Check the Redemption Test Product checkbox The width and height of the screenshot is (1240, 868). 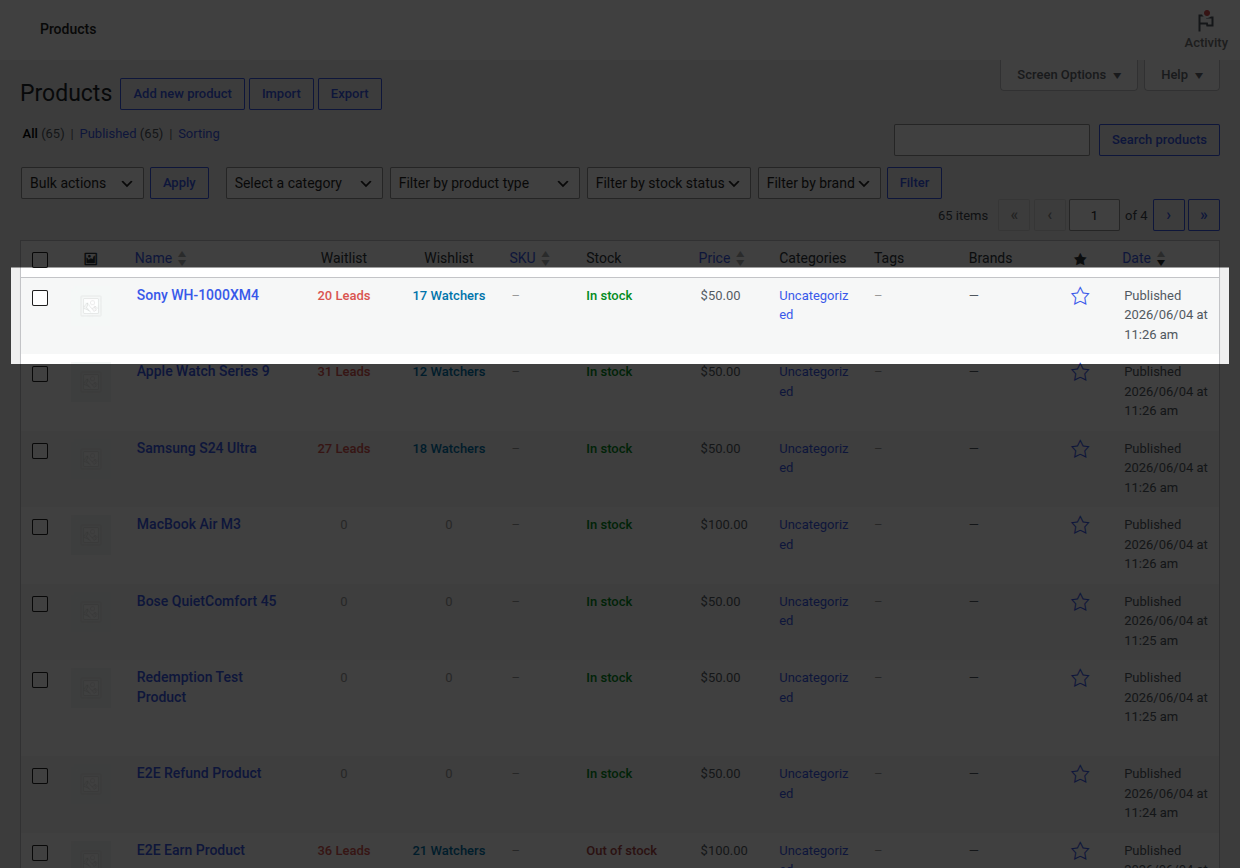(x=40, y=680)
